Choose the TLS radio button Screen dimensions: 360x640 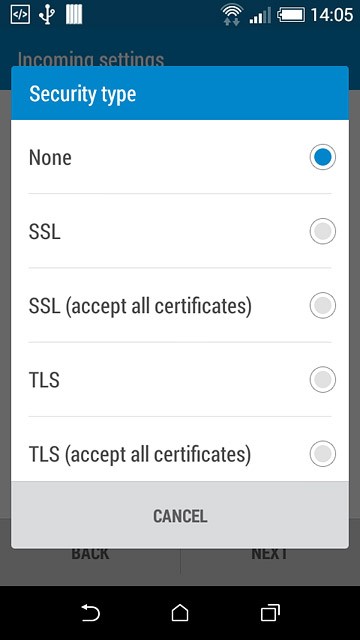tap(322, 380)
